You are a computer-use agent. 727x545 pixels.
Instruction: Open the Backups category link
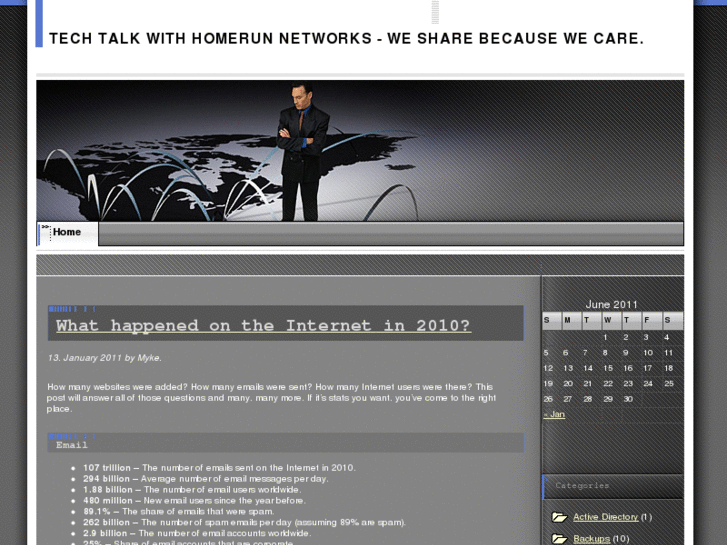click(x=592, y=539)
